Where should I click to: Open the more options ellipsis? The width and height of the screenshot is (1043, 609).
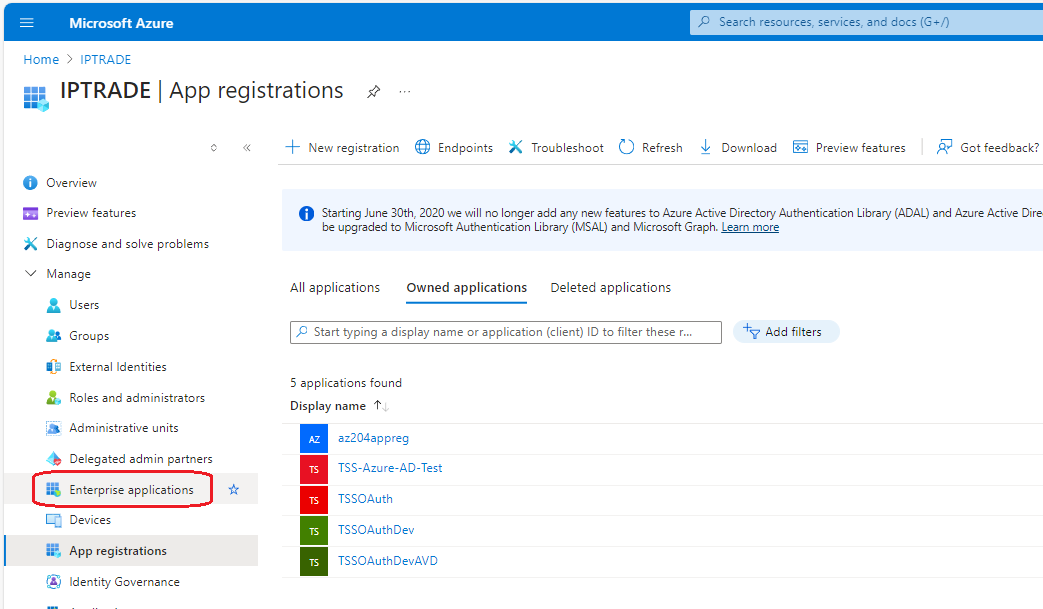[x=404, y=92]
